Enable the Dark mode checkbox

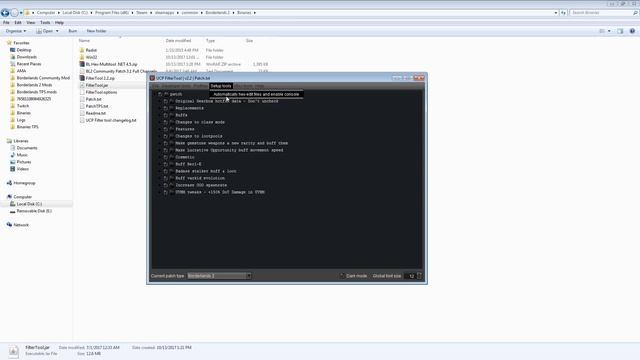pos(342,276)
